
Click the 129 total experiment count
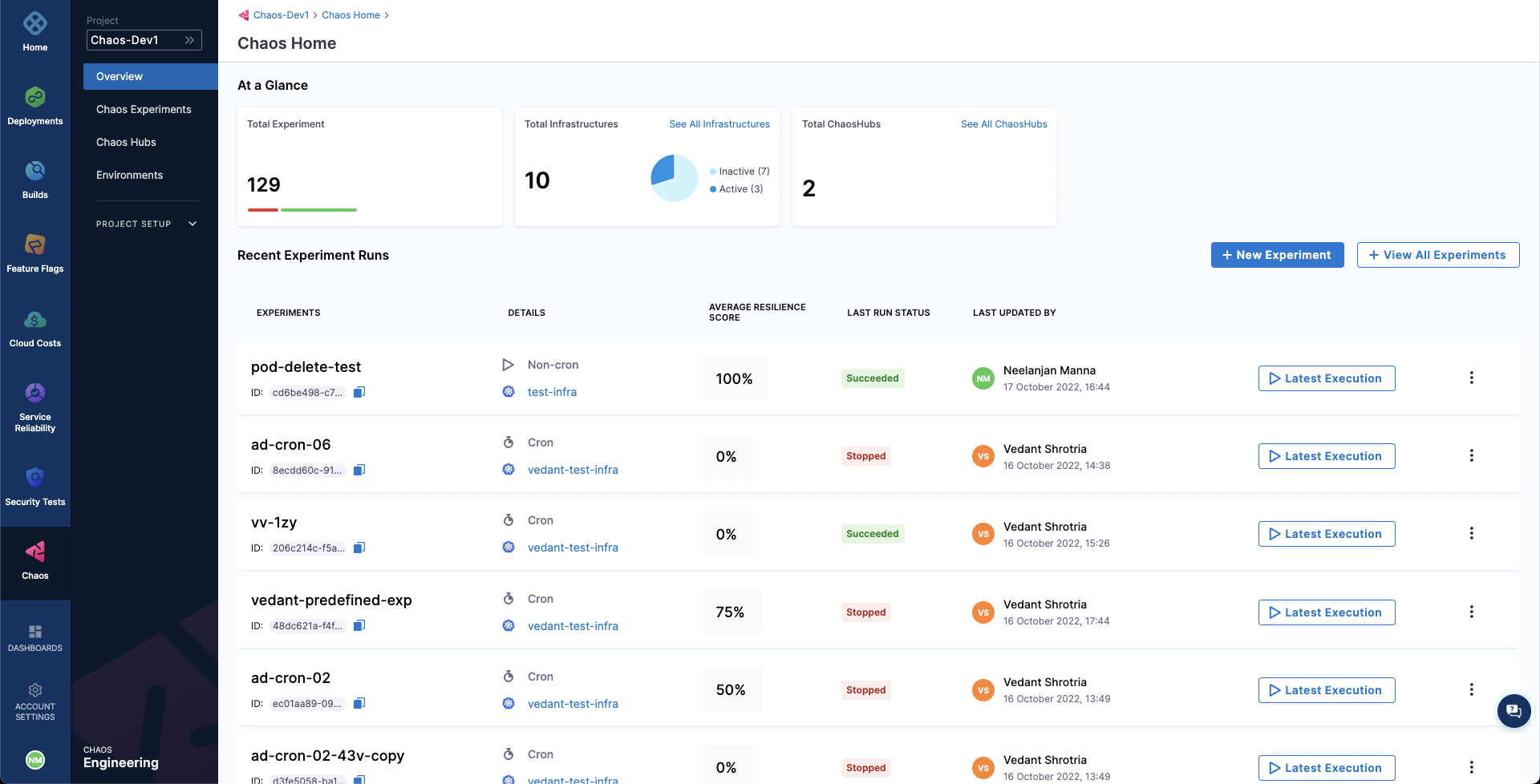point(264,185)
